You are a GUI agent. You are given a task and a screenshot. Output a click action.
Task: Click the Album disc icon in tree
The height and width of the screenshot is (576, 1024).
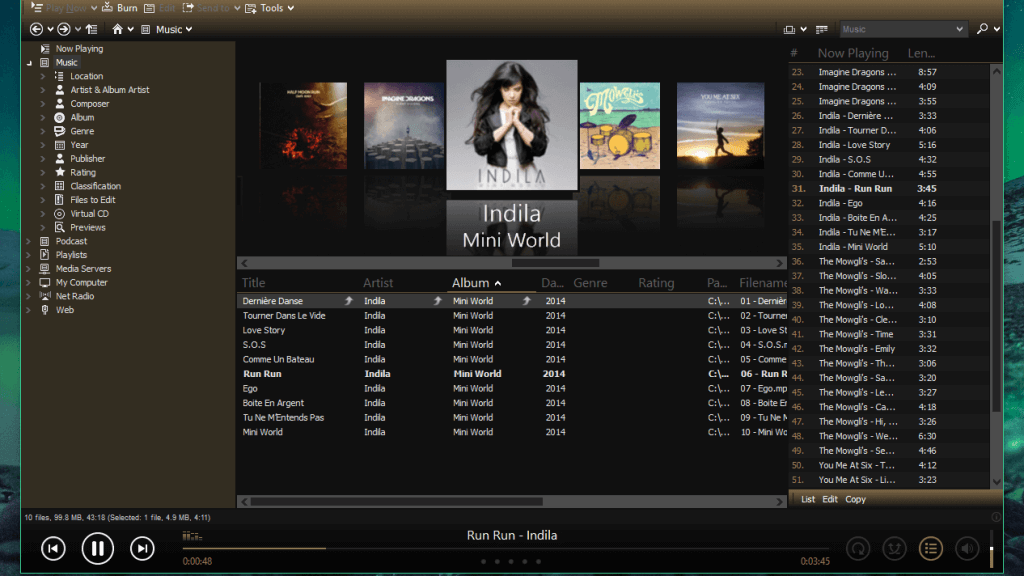(59, 118)
